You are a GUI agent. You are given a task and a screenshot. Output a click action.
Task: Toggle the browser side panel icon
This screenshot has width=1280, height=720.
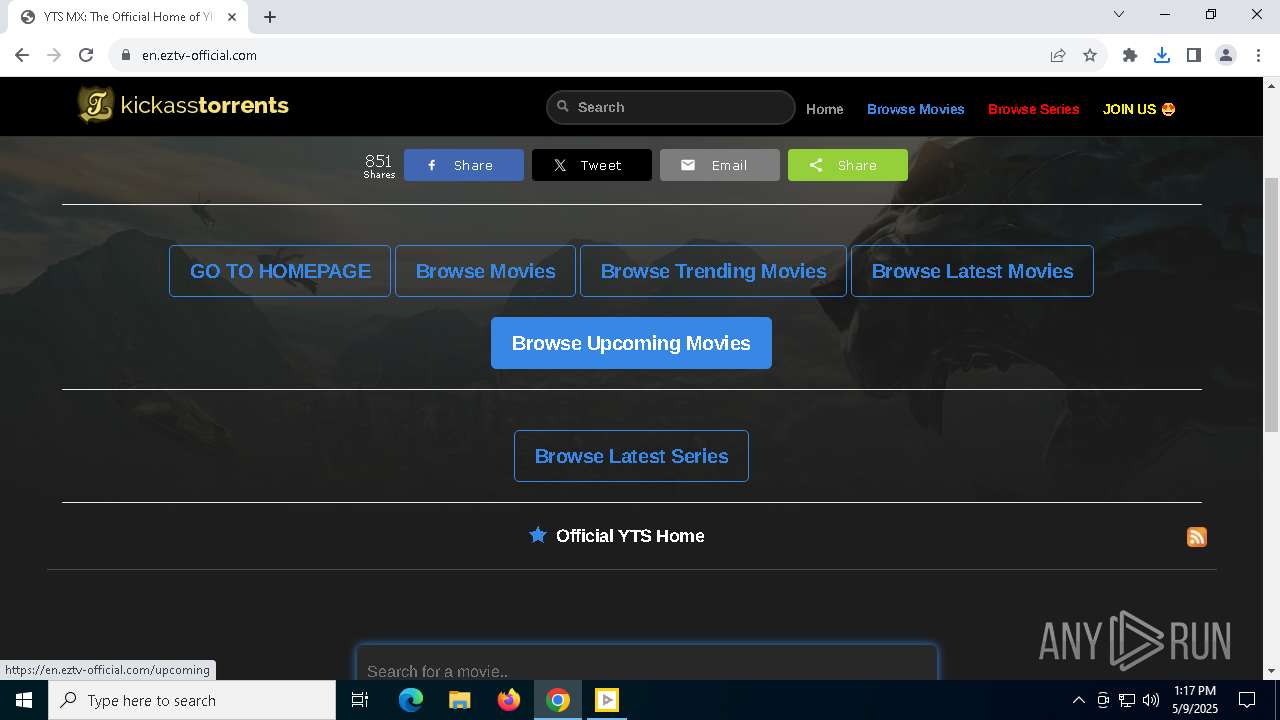point(1194,55)
